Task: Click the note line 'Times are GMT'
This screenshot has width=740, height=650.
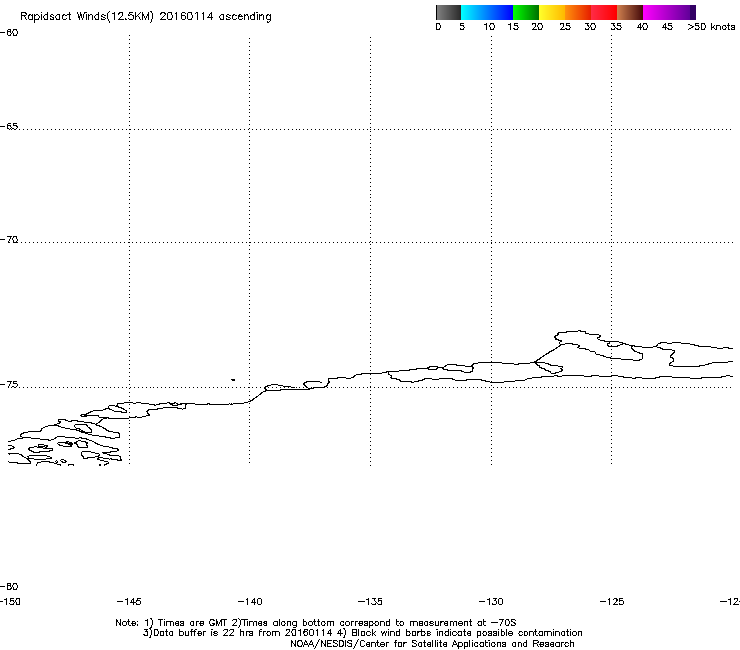Action: 193,623
